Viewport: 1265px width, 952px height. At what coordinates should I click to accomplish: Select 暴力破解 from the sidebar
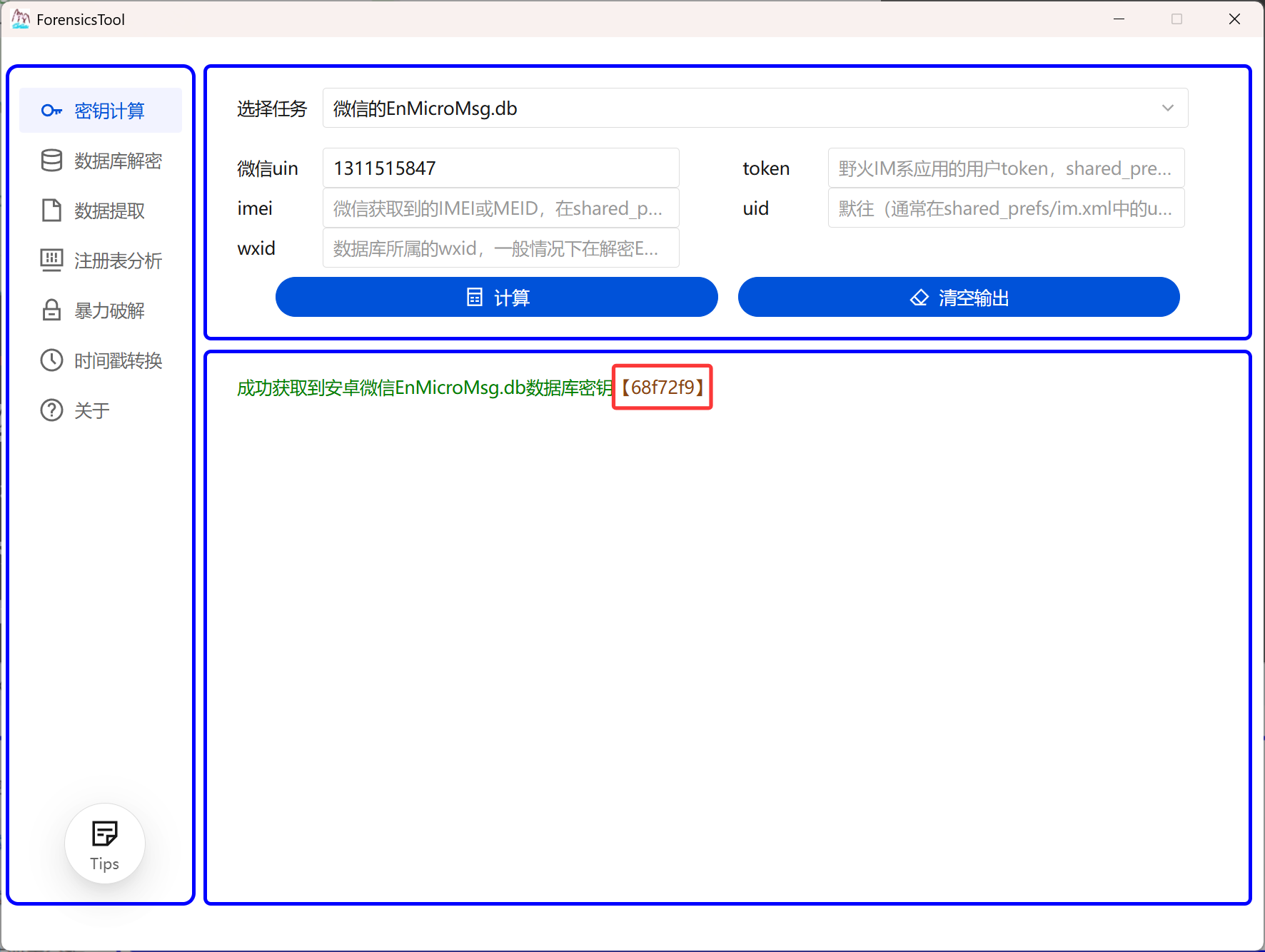[x=101, y=310]
